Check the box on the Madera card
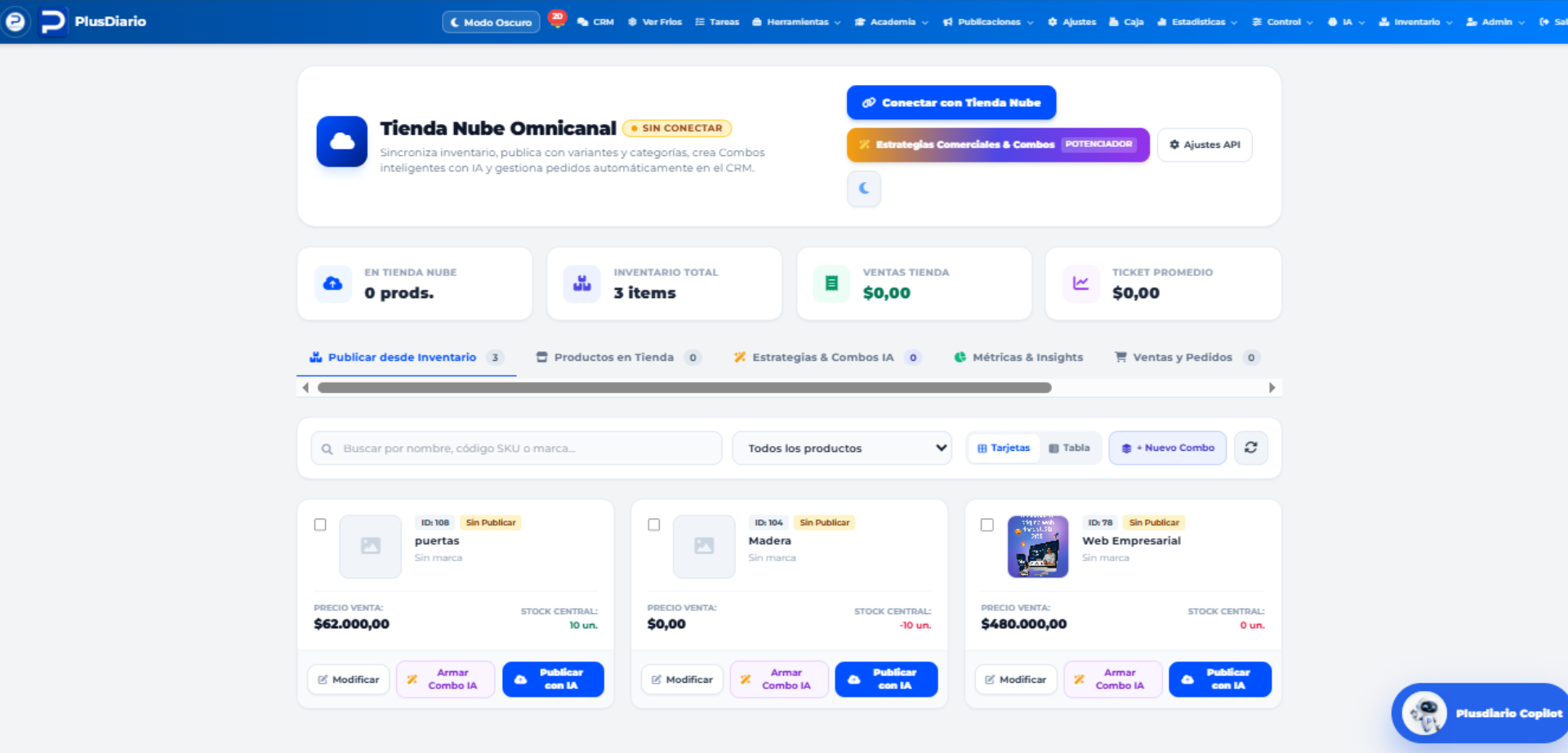Screen dimensions: 1568x753 click(x=653, y=524)
